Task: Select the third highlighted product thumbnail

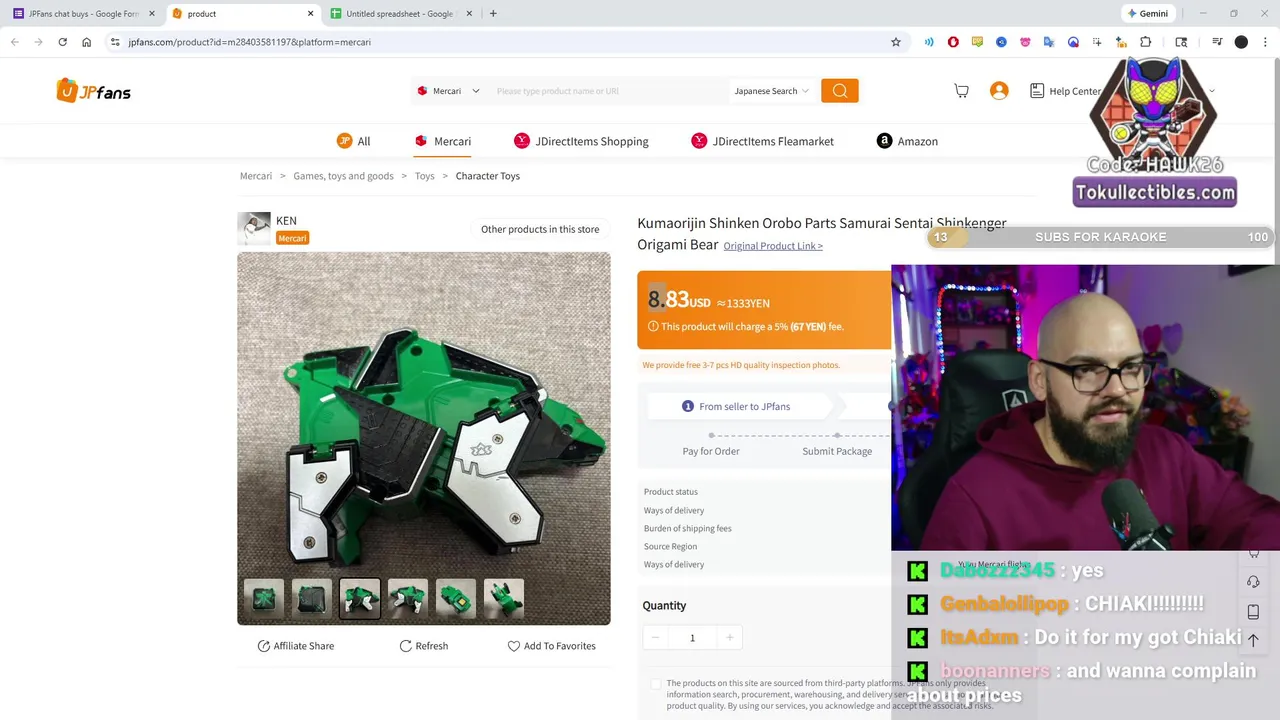Action: 360,599
